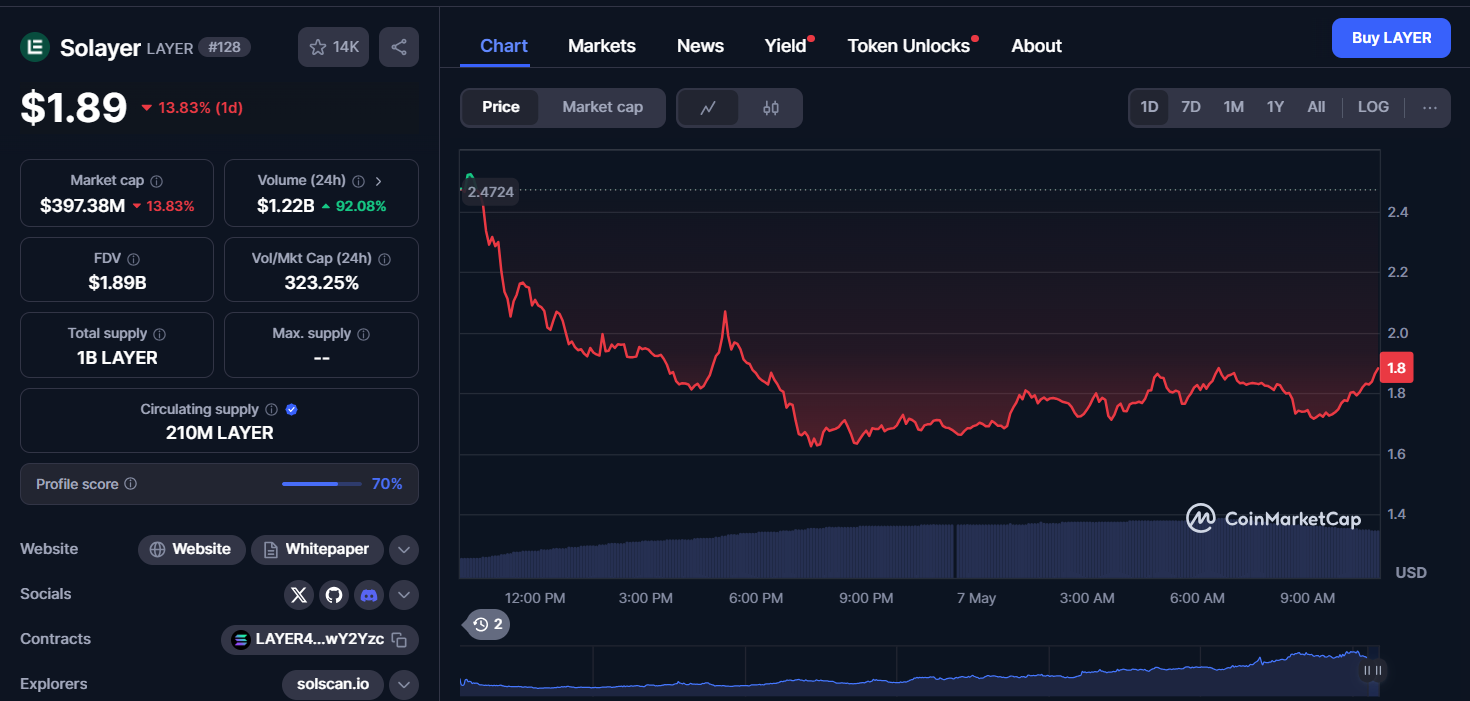The height and width of the screenshot is (701, 1470).
Task: Toggle LOG scale on chart
Action: 1373,107
